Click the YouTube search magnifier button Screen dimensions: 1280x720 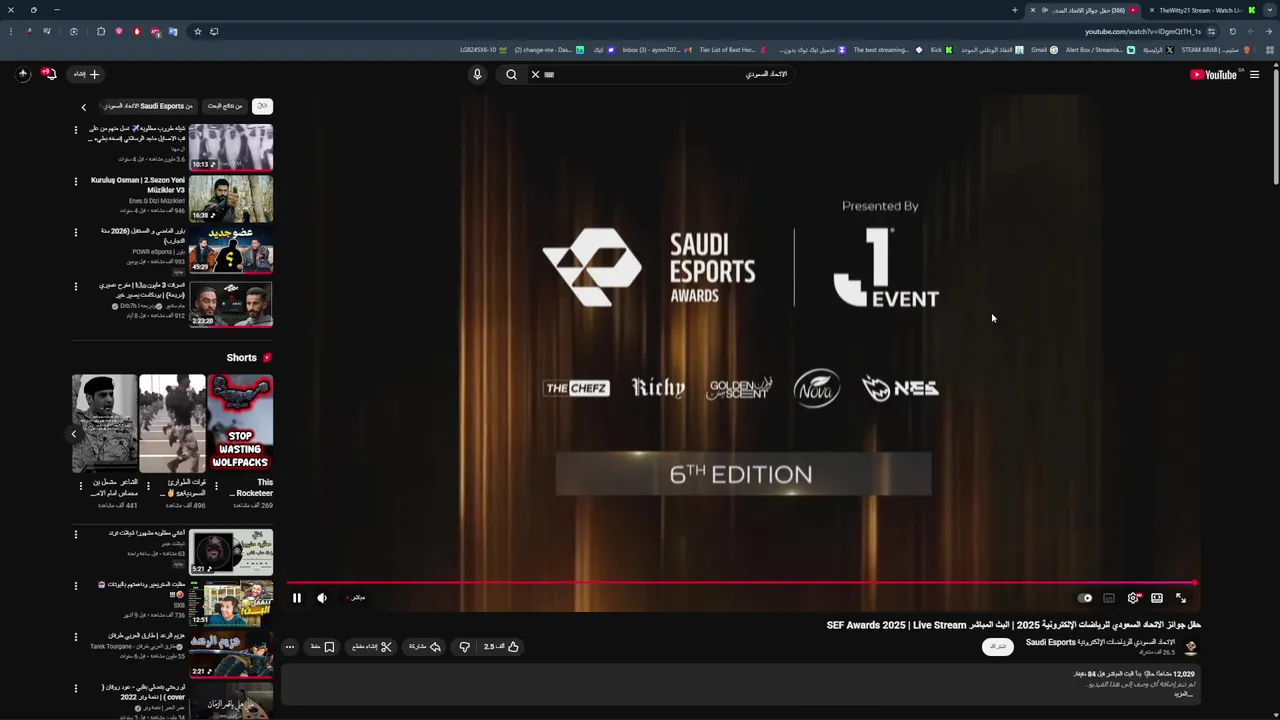[x=511, y=74]
